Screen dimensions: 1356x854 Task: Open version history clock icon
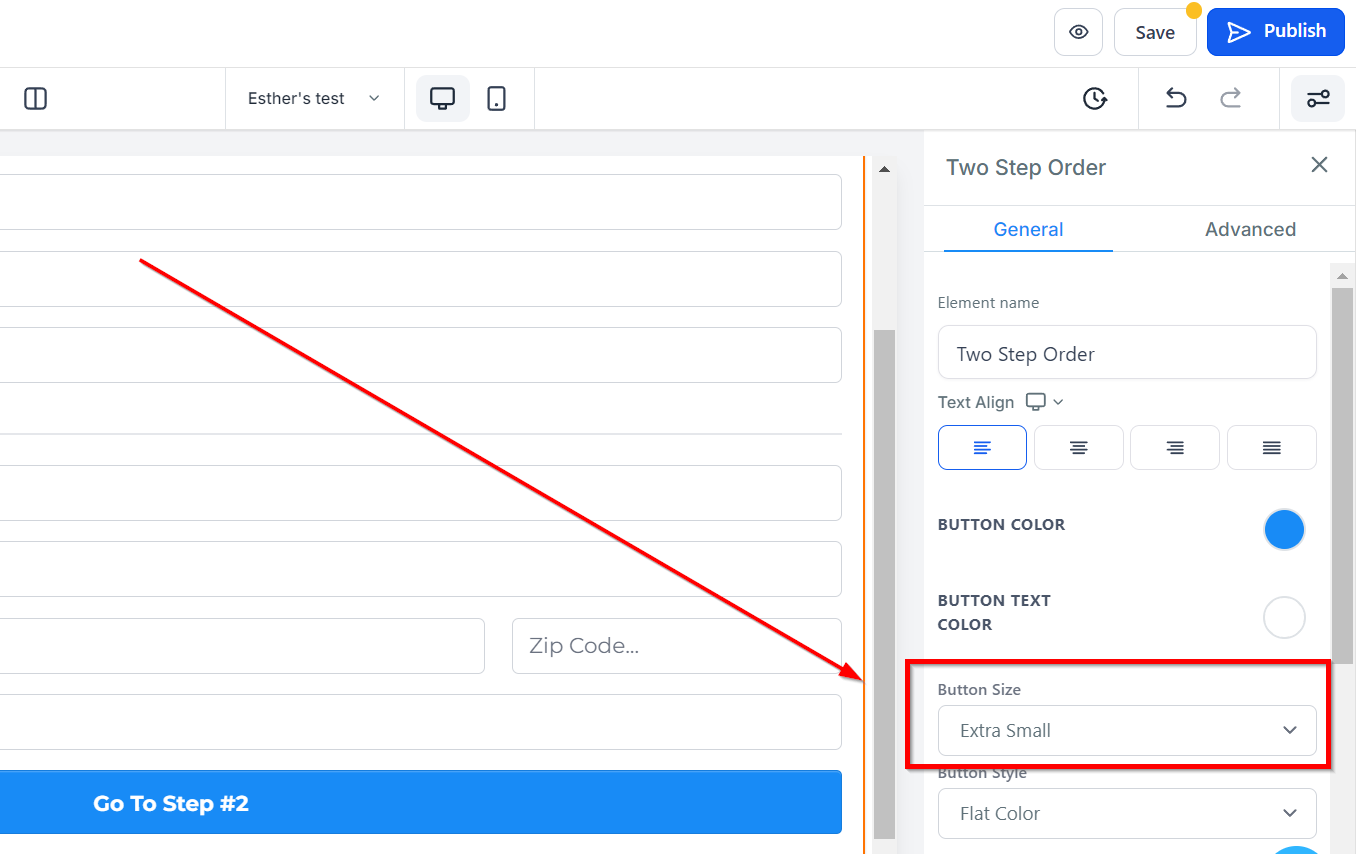(x=1095, y=98)
